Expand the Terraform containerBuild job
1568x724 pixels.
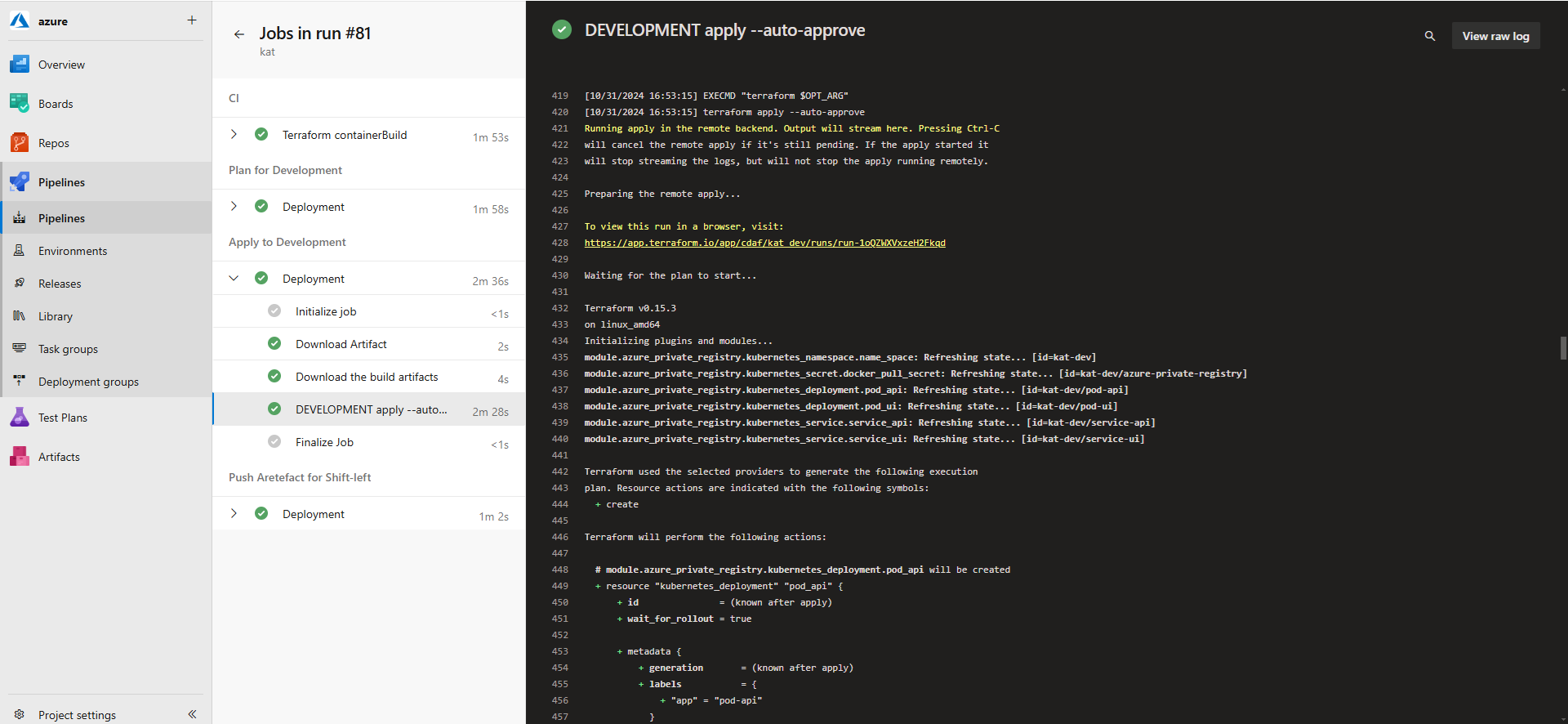click(234, 134)
